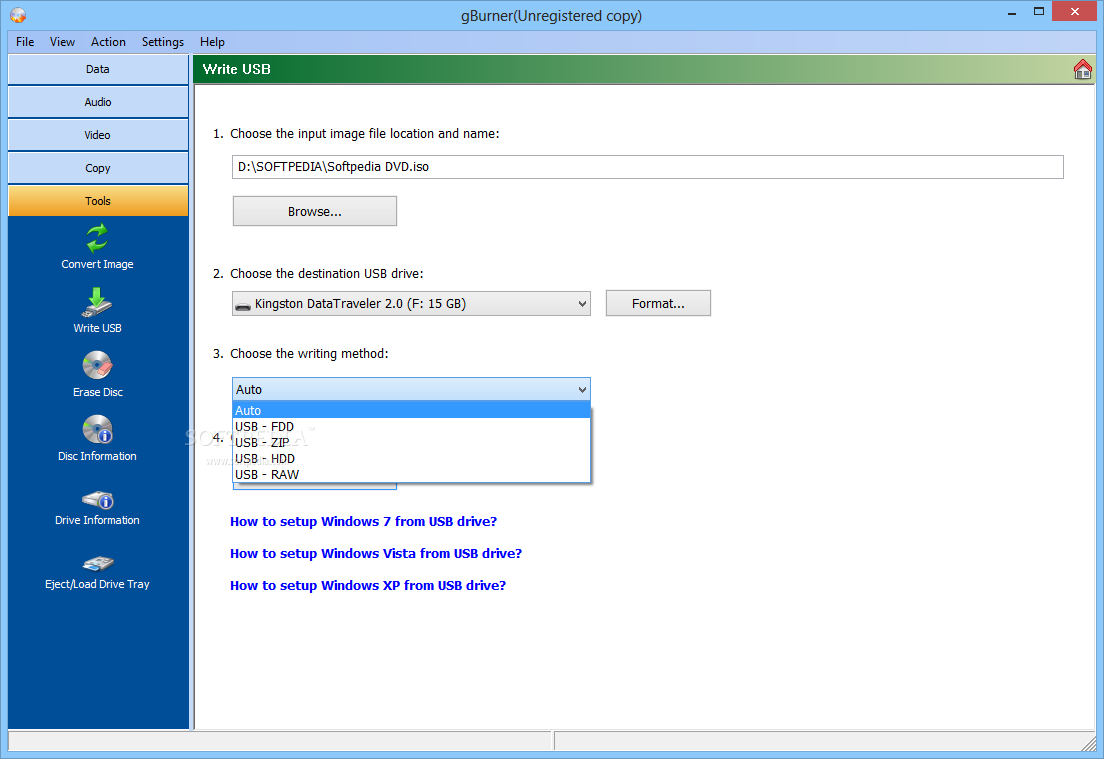Select the Write USB tool icon

(x=97, y=303)
